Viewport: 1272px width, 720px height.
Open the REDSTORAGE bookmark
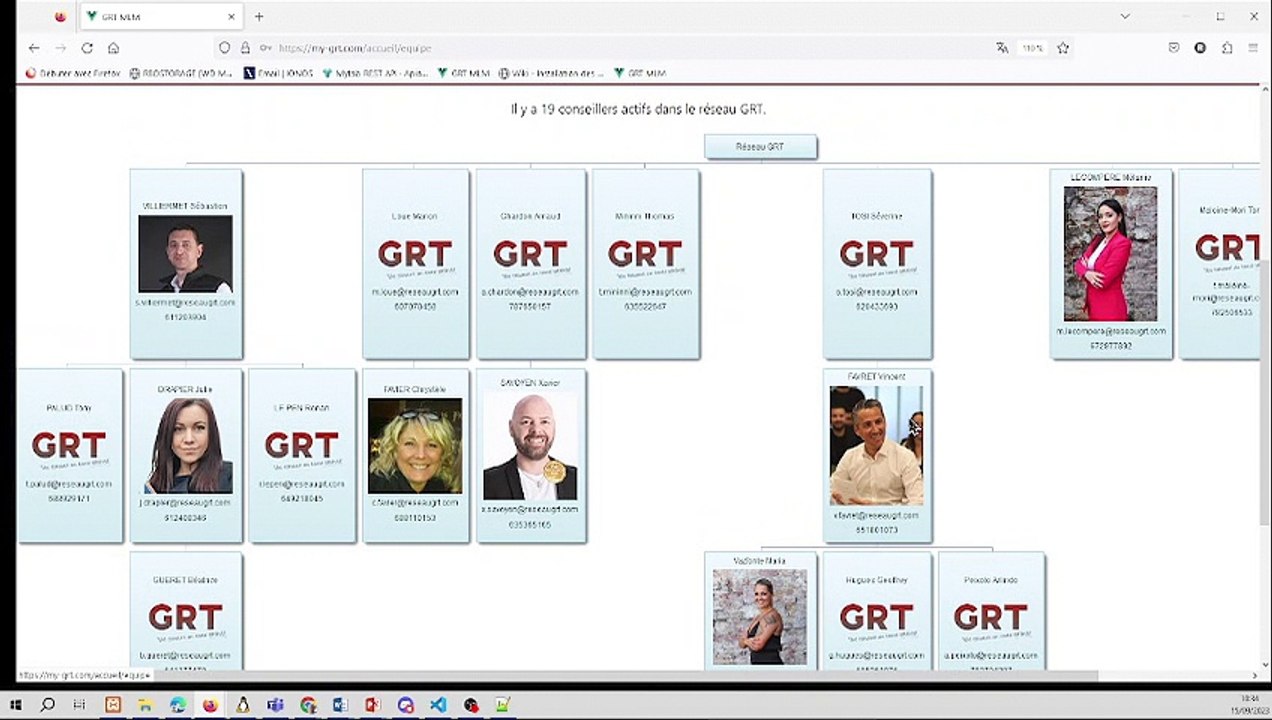(x=181, y=73)
